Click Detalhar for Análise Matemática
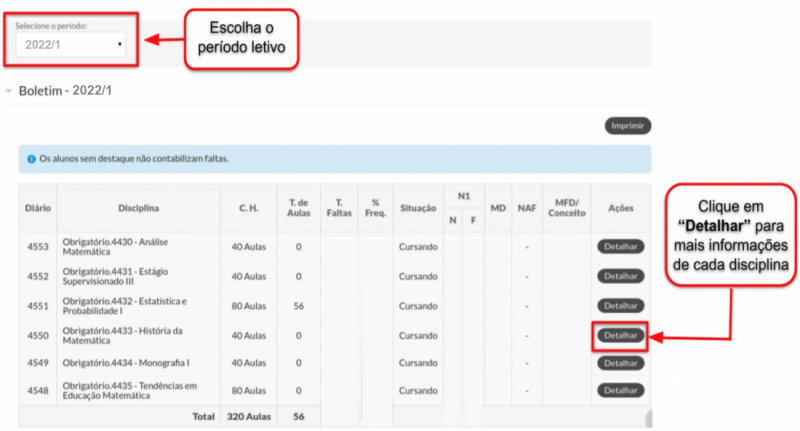The height and width of the screenshot is (431, 800). (620, 246)
